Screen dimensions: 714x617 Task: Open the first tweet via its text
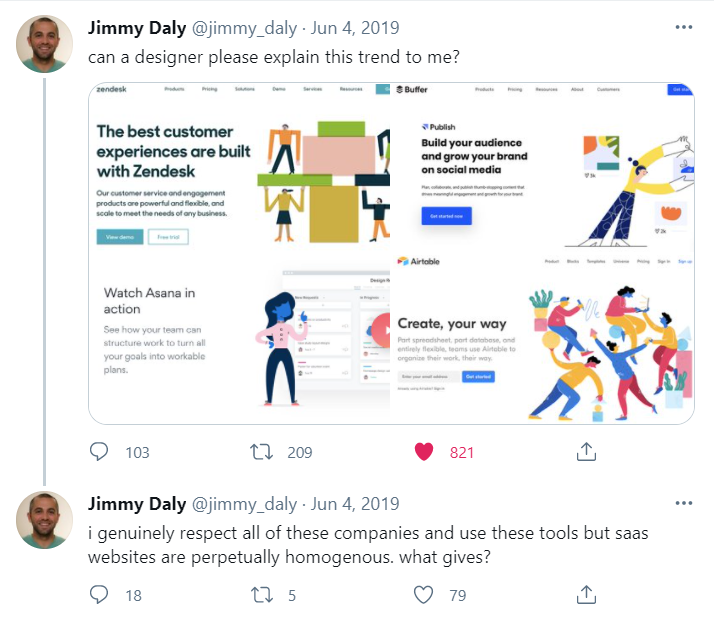pyautogui.click(x=274, y=57)
